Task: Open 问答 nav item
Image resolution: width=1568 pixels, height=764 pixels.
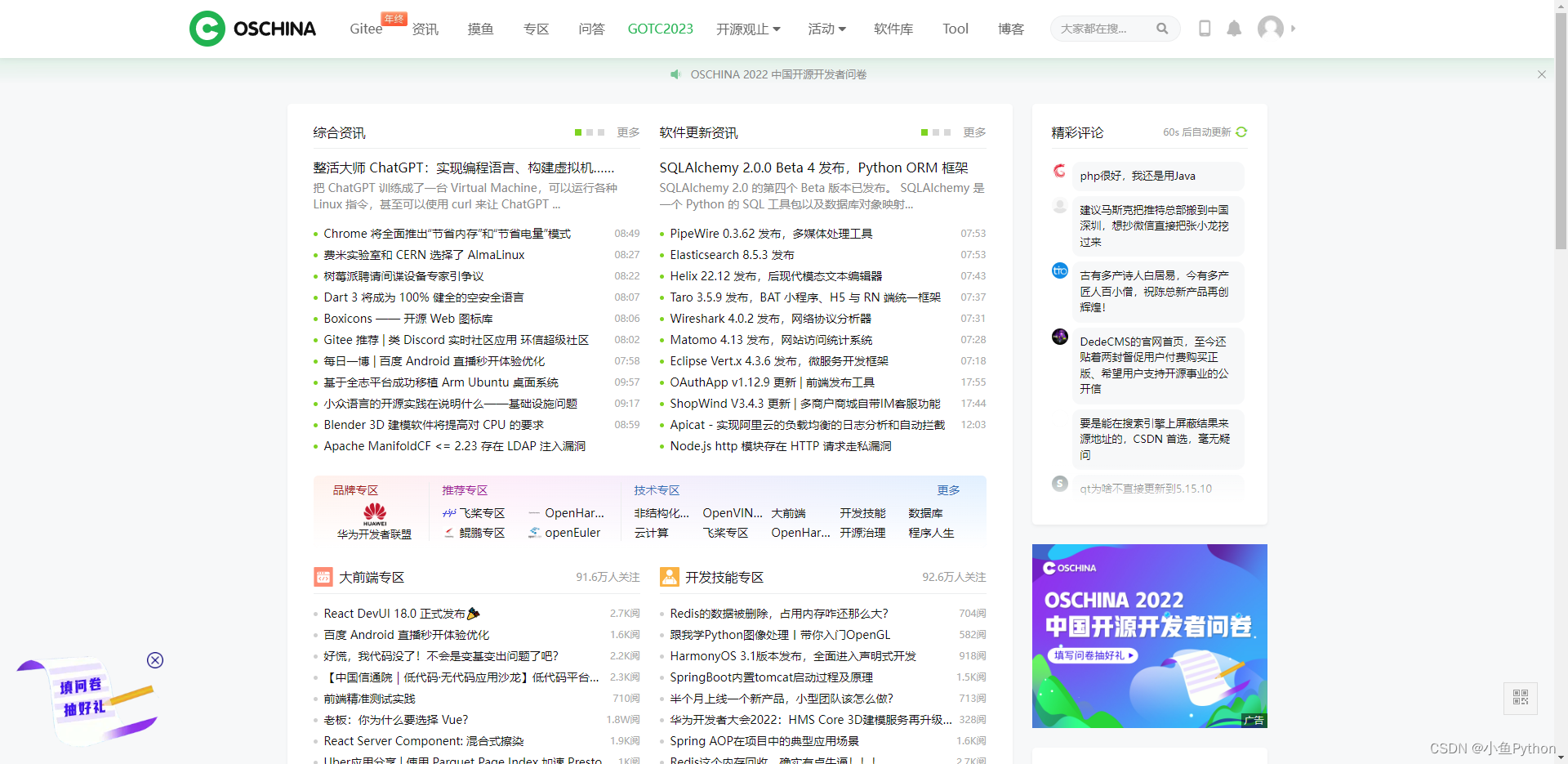Action: point(591,29)
